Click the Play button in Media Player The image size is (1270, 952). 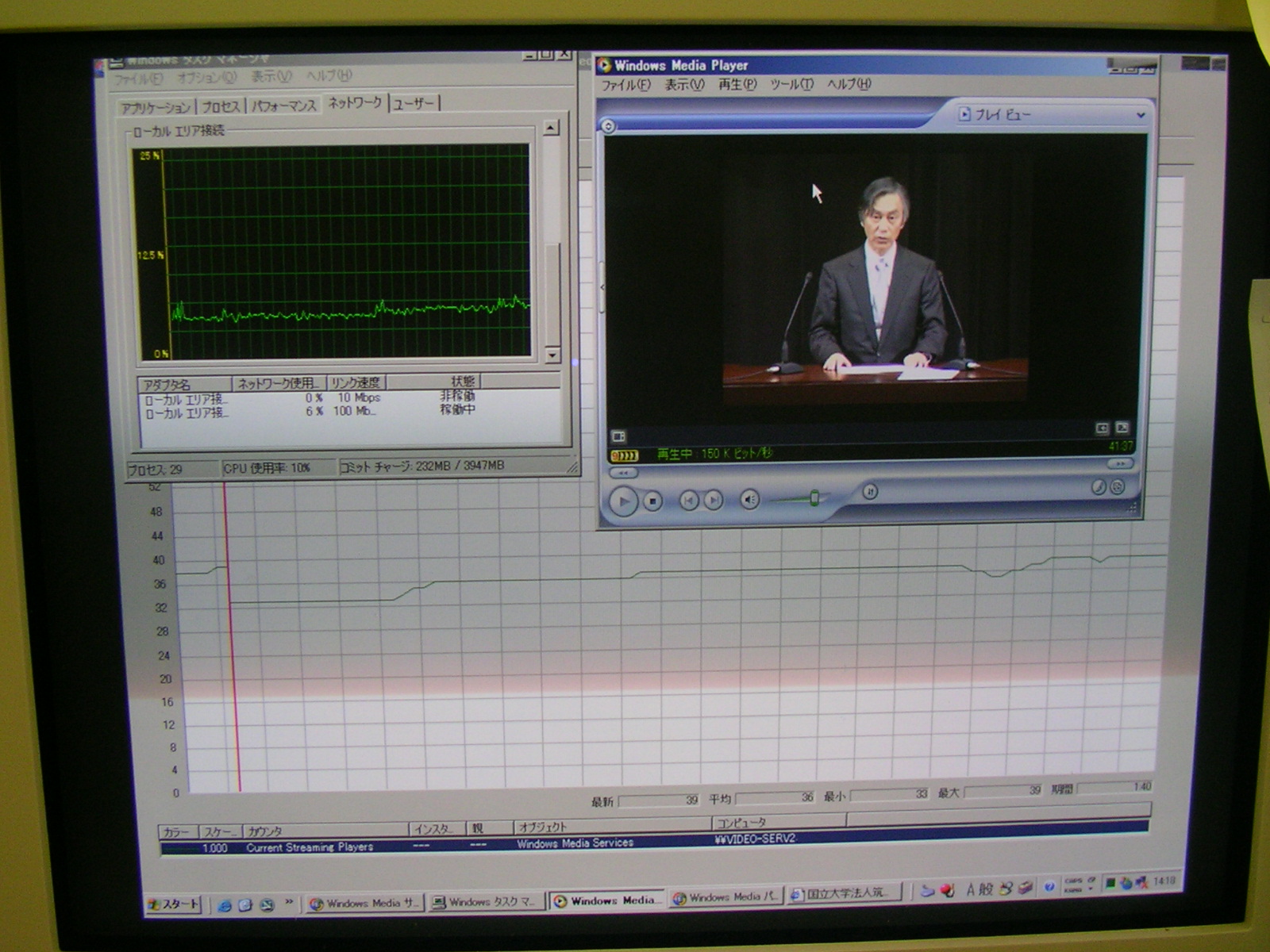click(623, 501)
